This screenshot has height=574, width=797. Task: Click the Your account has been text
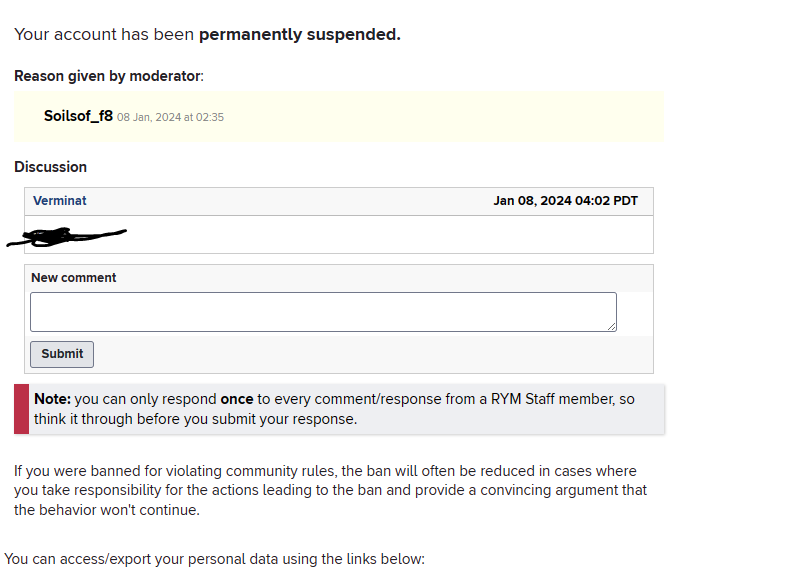104,35
